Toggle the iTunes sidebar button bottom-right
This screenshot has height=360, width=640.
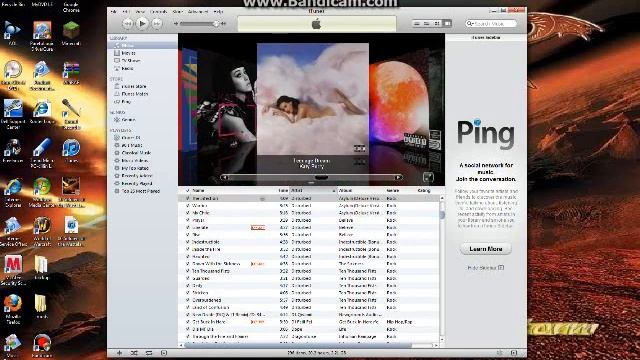[x=514, y=353]
